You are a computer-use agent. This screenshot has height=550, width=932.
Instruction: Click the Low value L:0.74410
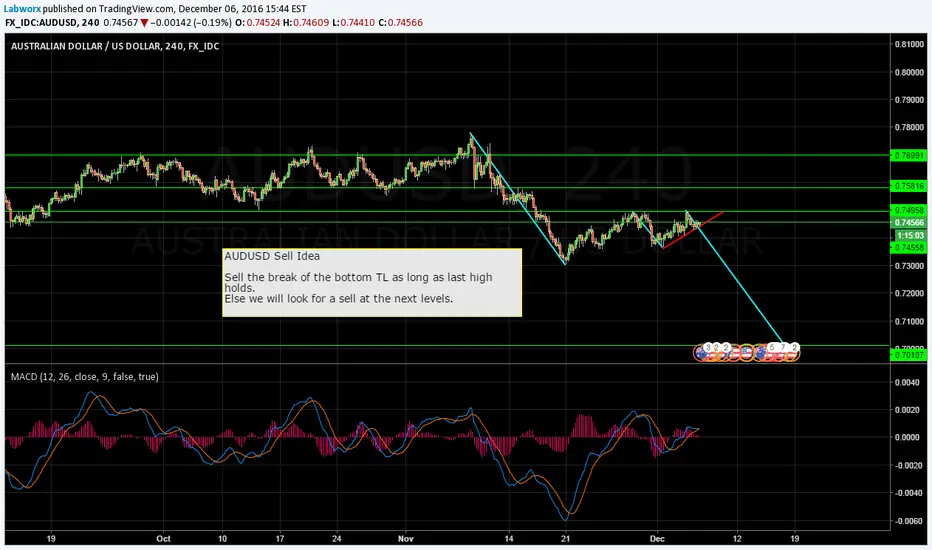tap(353, 23)
